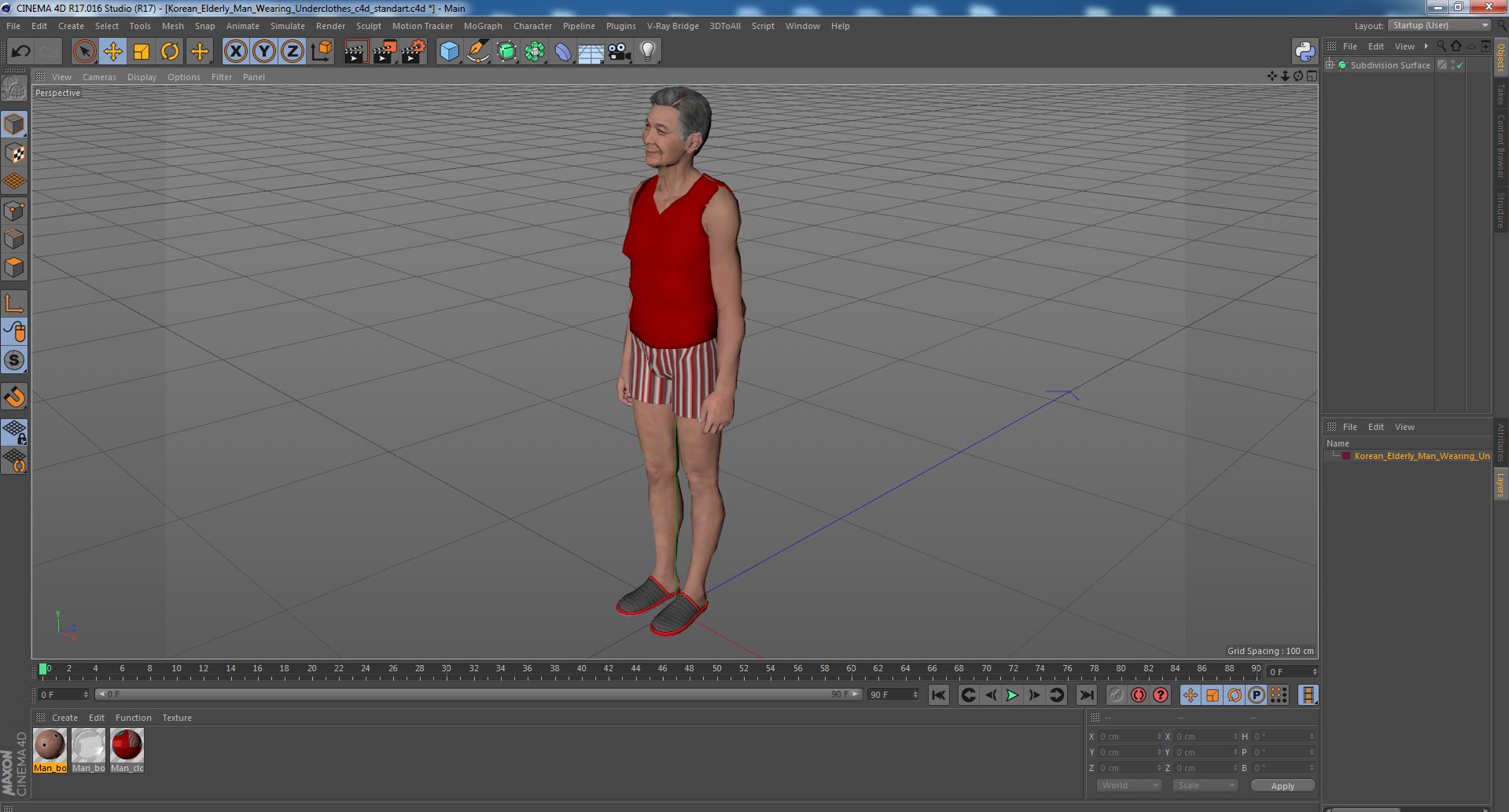This screenshot has height=812, width=1509.
Task: Click the Python script icon
Action: point(1305,52)
